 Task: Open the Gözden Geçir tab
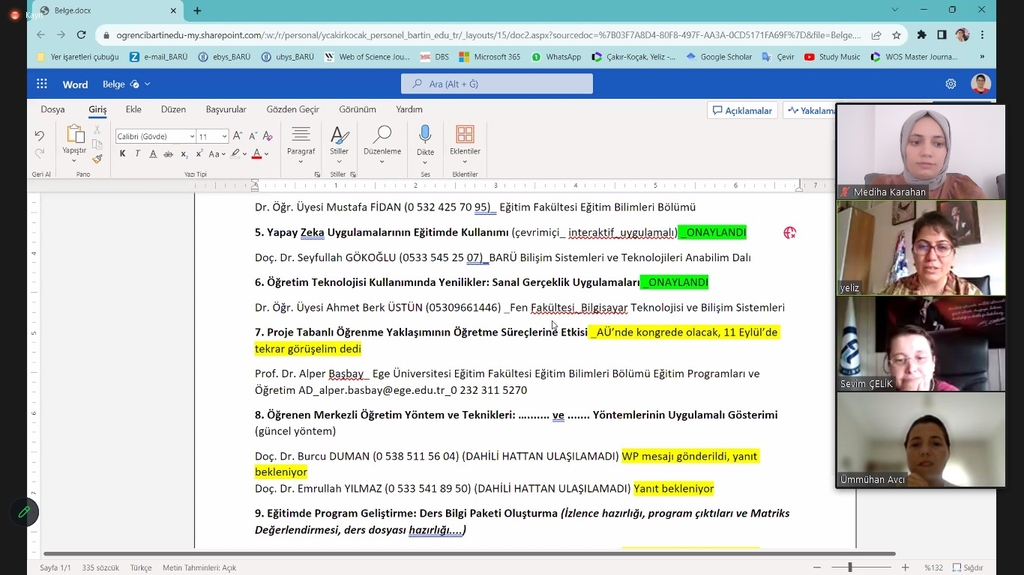coord(293,110)
